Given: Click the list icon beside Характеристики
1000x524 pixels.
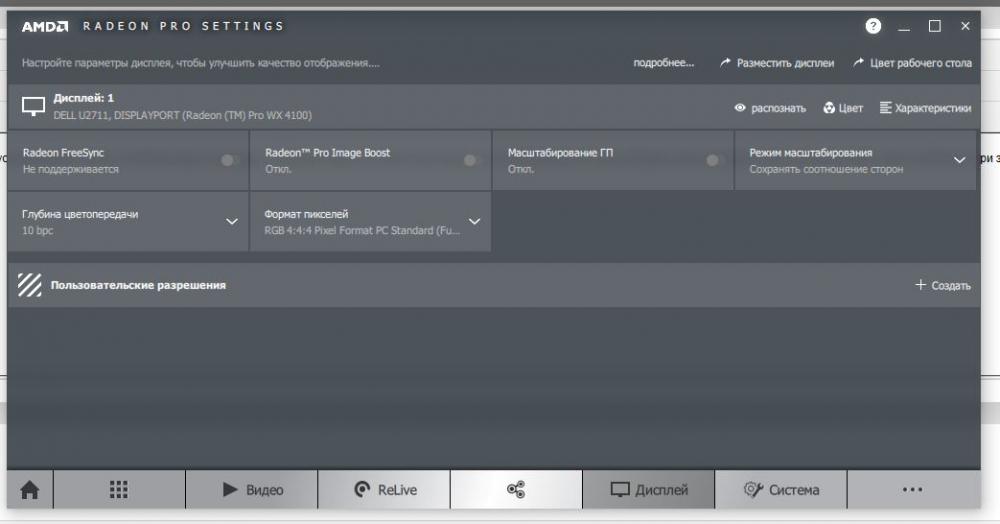Looking at the screenshot, I should [885, 108].
